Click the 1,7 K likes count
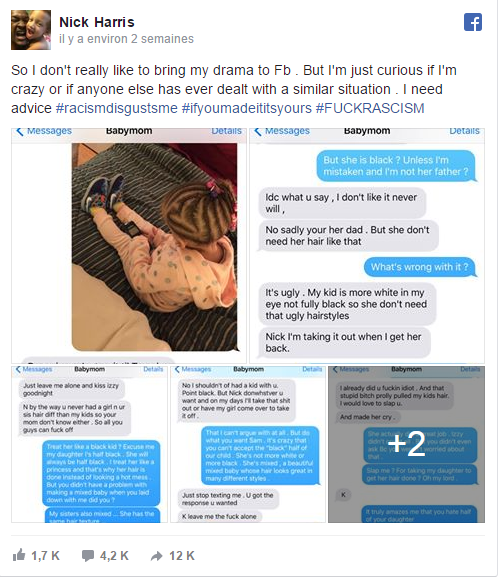Screen dimensions: 500x581 (45, 555)
